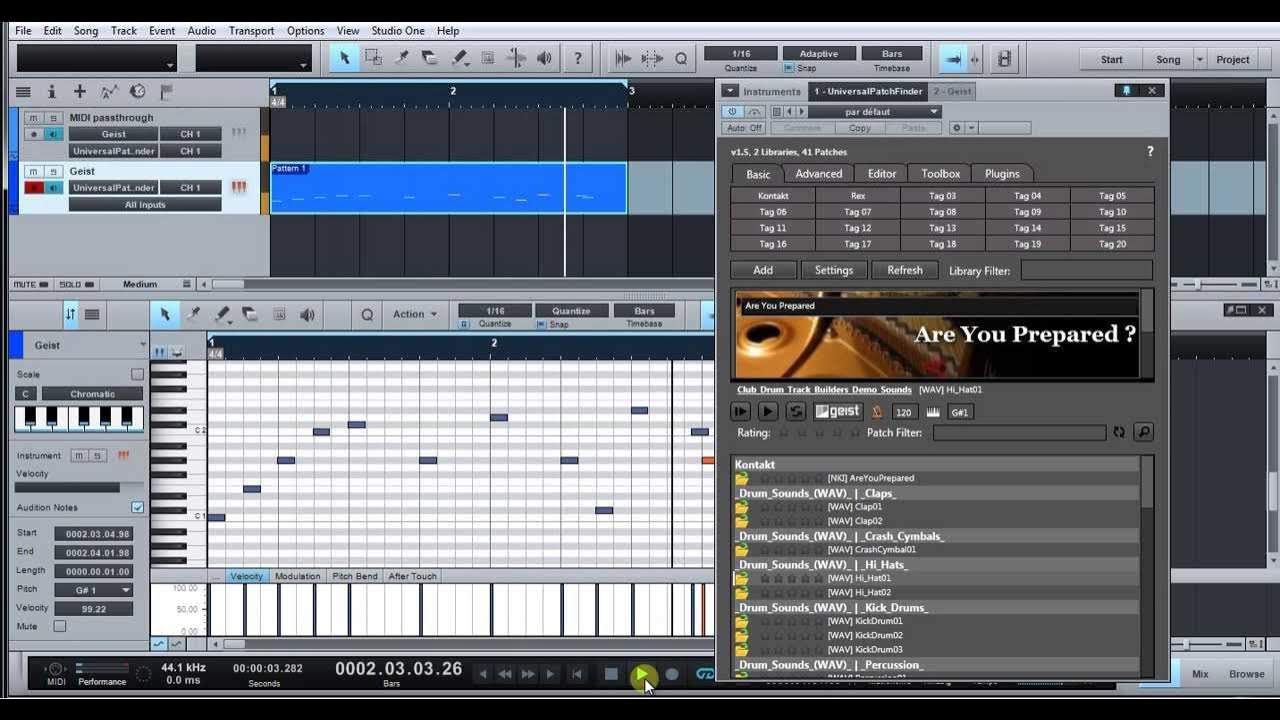Open the 1/16 quantize value in main toolbar
Viewport: 1280px width, 720px height.
(x=741, y=54)
